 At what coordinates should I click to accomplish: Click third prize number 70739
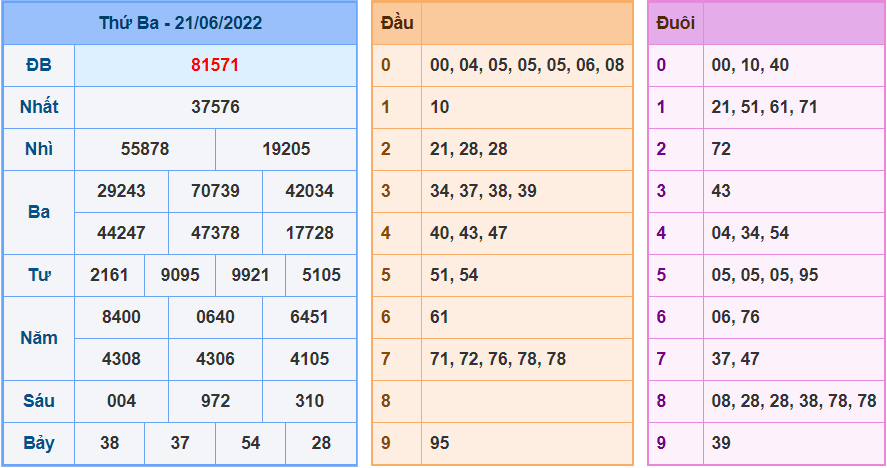[215, 191]
